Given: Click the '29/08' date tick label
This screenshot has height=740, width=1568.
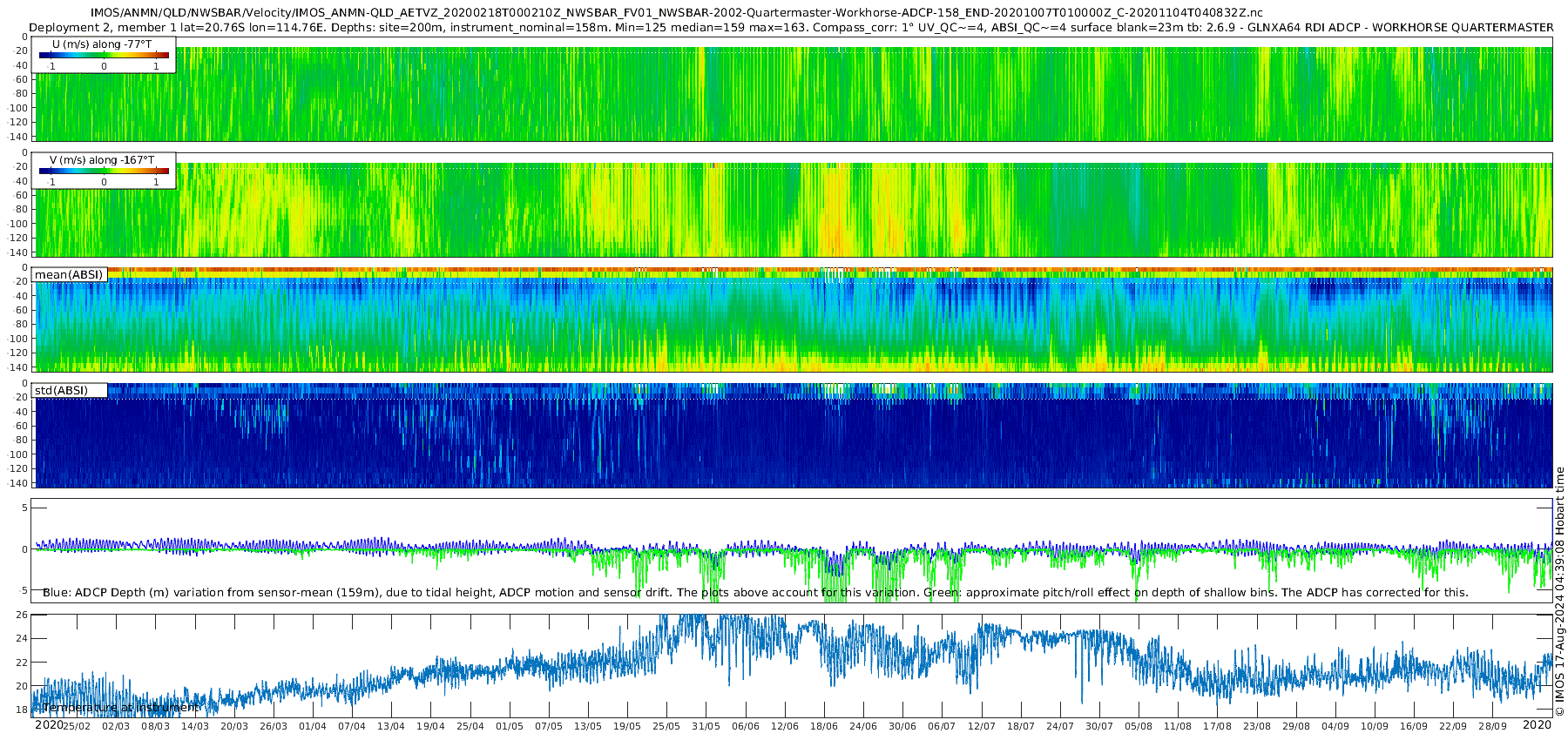Looking at the screenshot, I should click(1296, 726).
